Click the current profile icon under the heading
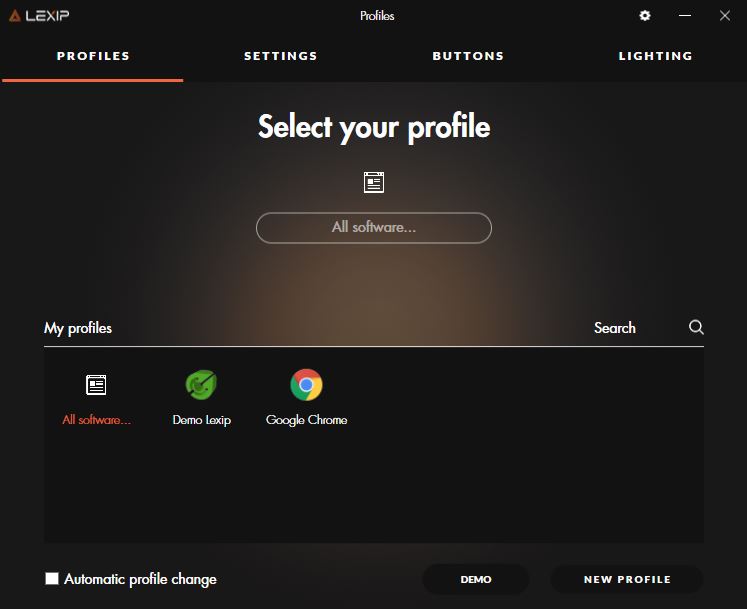The height and width of the screenshot is (609, 747). pos(374,183)
